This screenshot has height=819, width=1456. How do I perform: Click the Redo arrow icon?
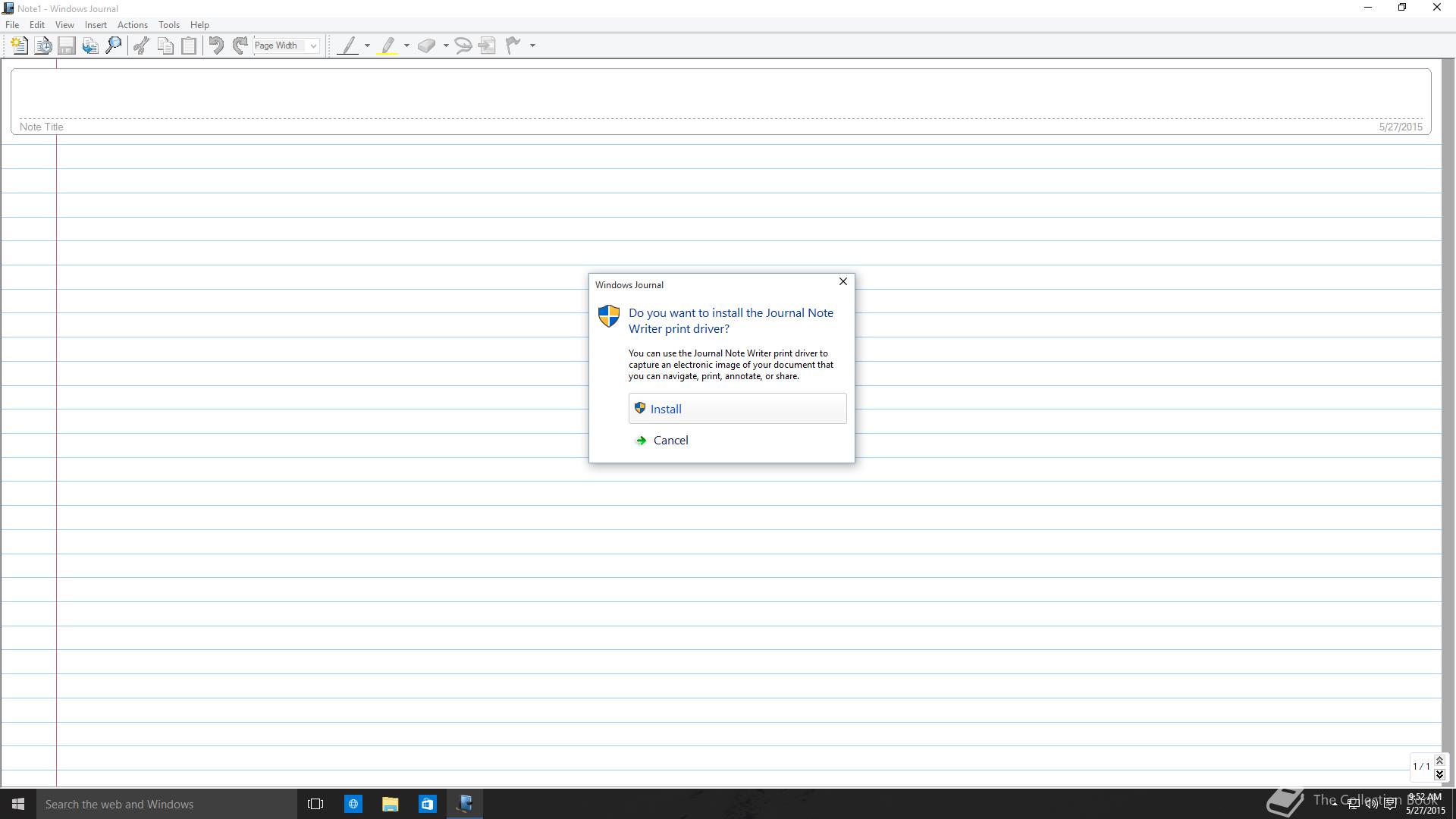click(x=240, y=45)
